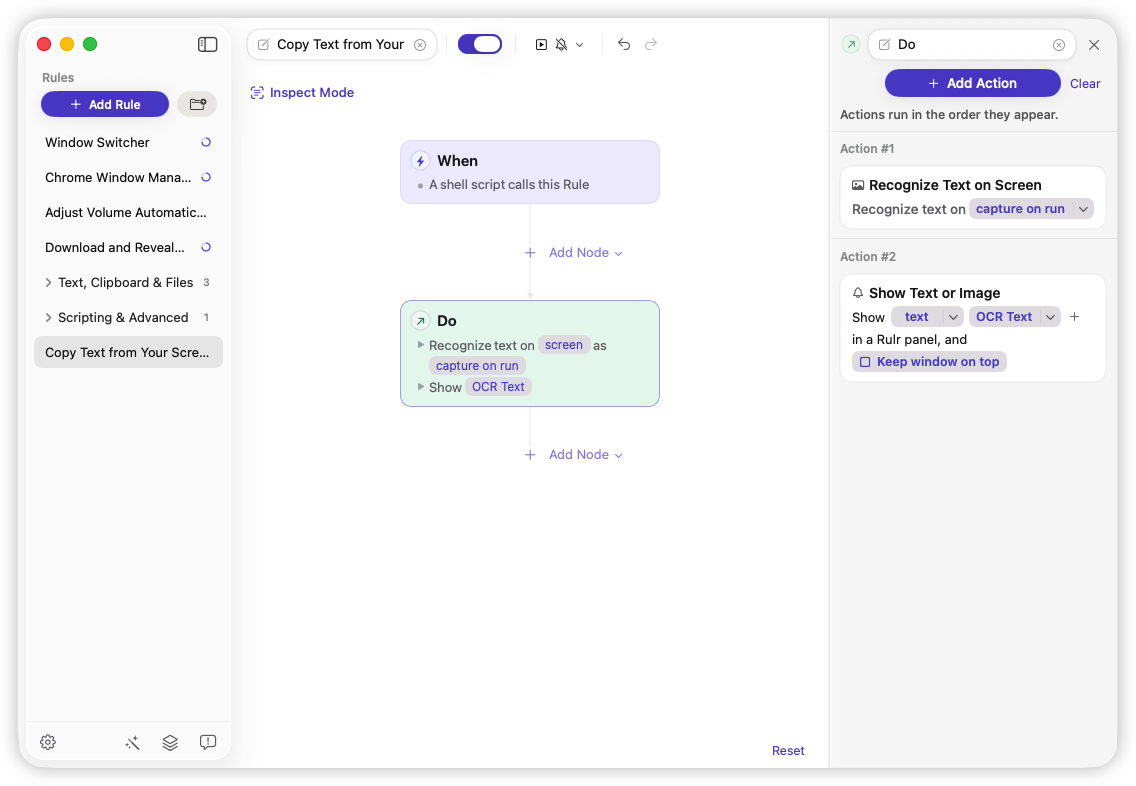The width and height of the screenshot is (1136, 786).
Task: Close the Do actions panel
Action: pyautogui.click(x=1094, y=45)
